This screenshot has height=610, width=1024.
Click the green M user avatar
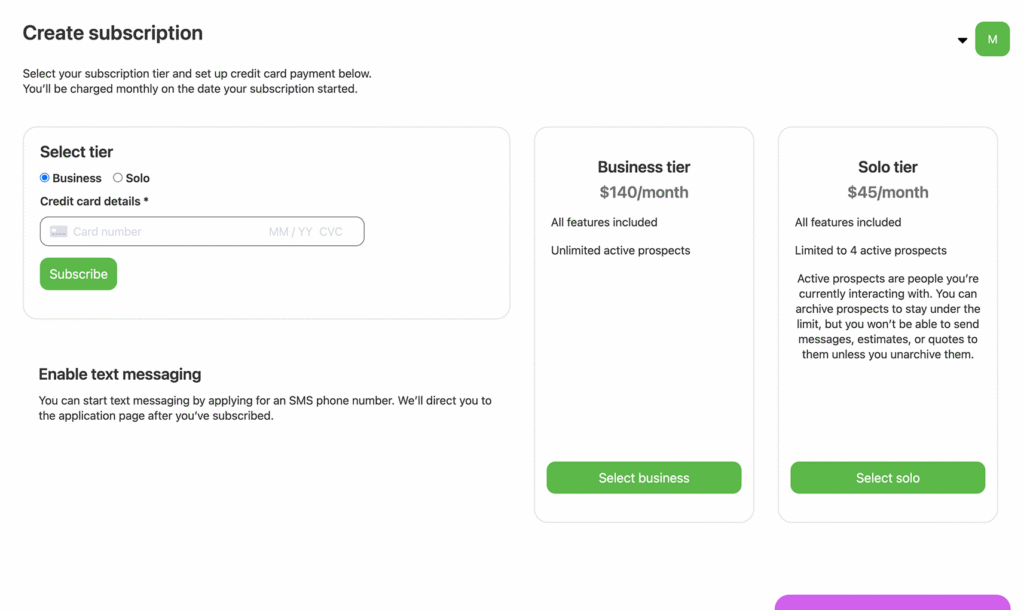992,39
